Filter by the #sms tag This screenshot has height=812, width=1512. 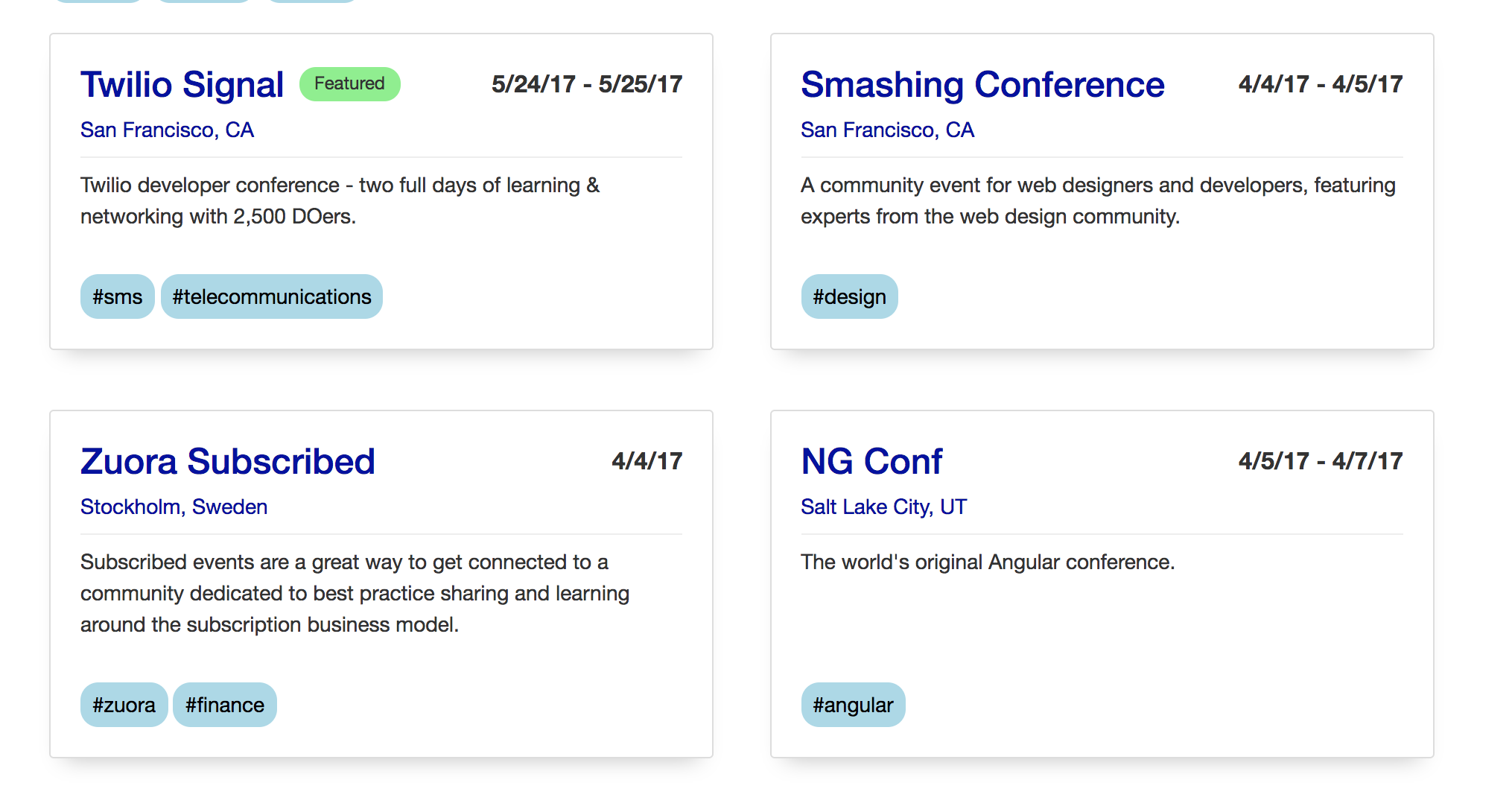(117, 296)
